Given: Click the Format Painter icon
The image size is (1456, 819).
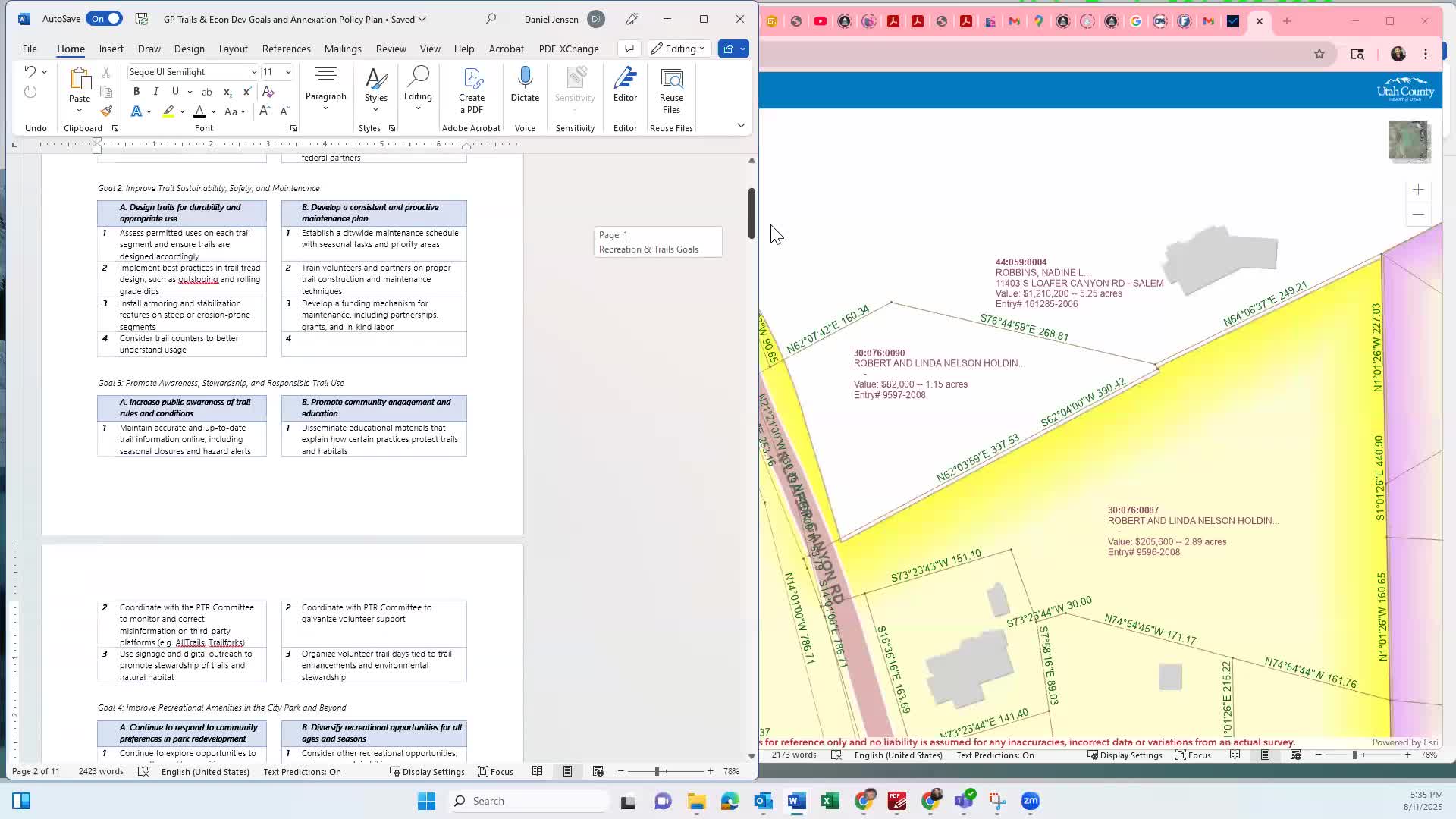Looking at the screenshot, I should (x=106, y=111).
